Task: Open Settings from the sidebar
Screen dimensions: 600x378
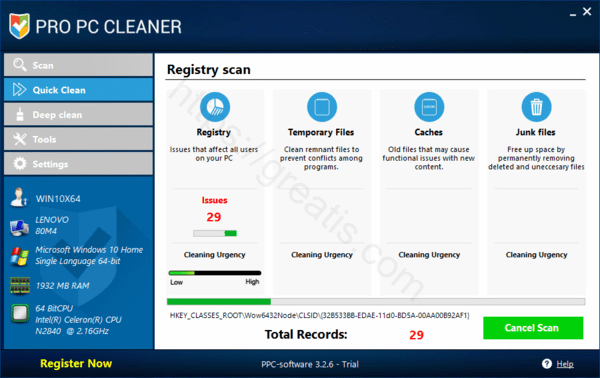Action: pos(78,164)
